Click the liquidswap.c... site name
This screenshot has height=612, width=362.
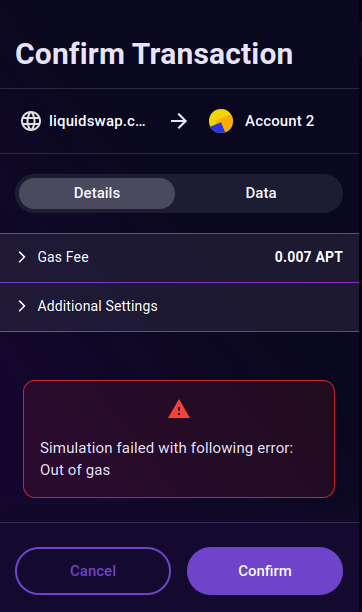tap(97, 121)
